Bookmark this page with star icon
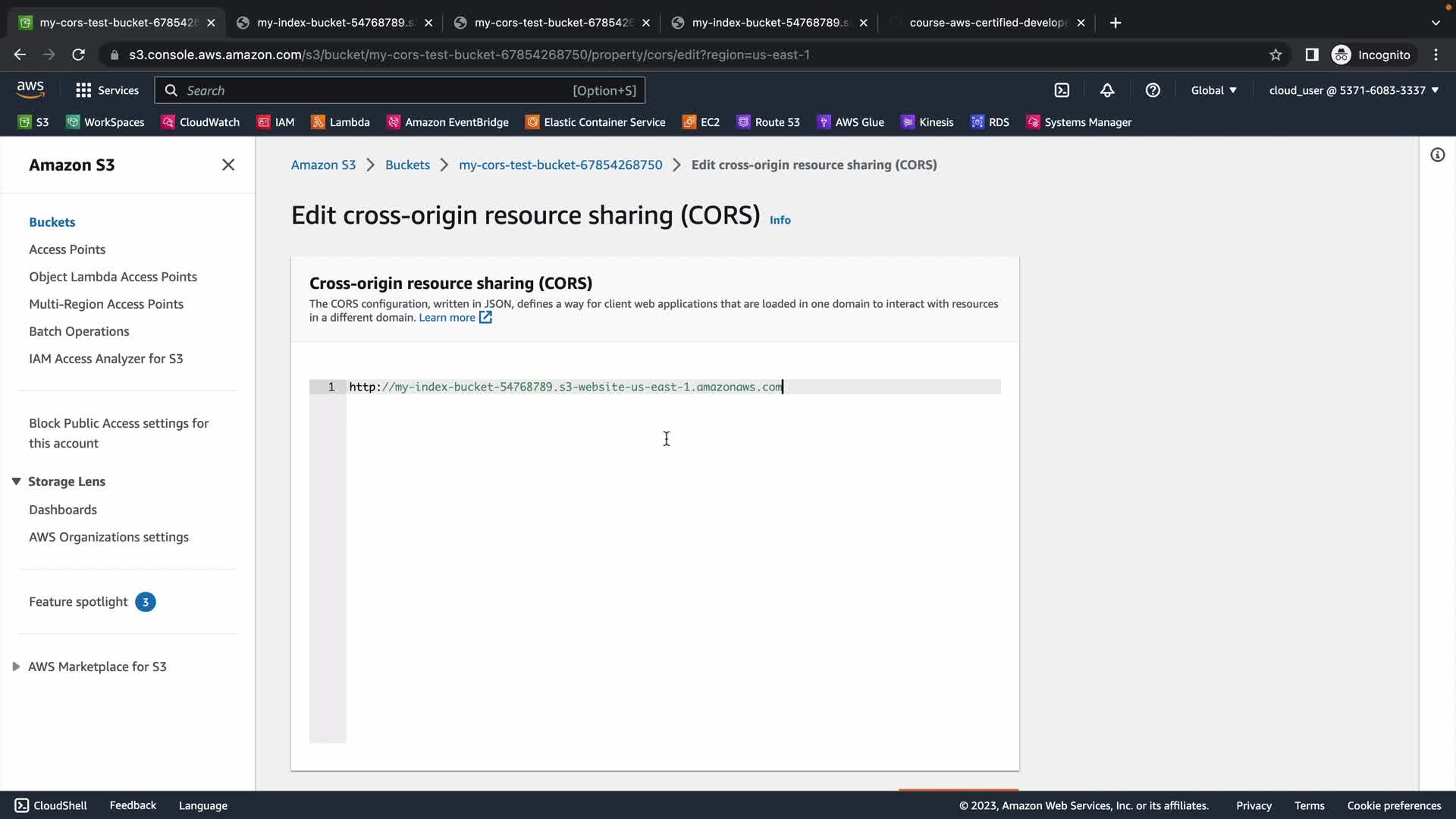 [1276, 55]
